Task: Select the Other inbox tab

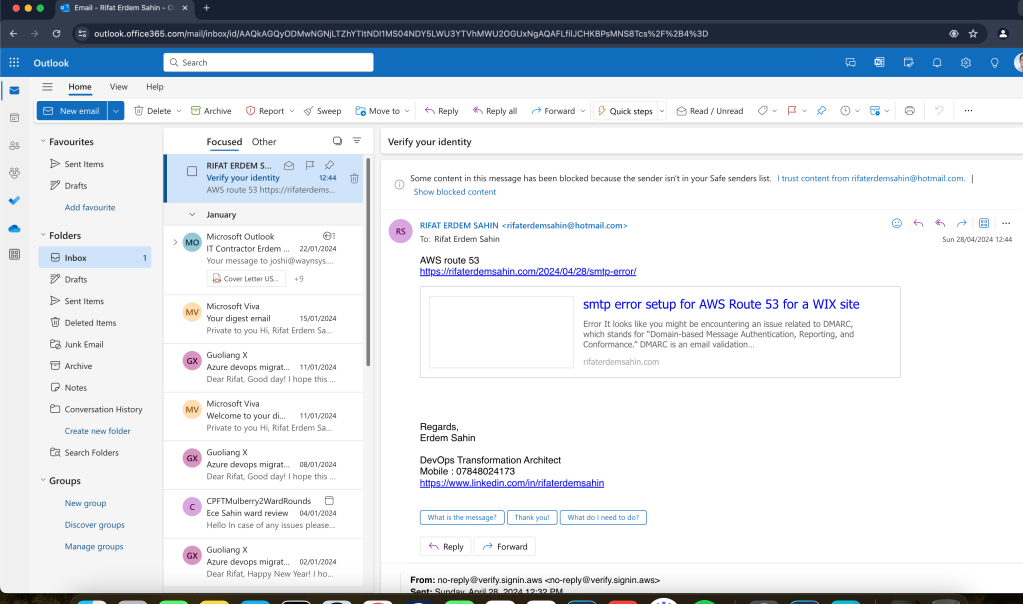Action: [x=264, y=142]
